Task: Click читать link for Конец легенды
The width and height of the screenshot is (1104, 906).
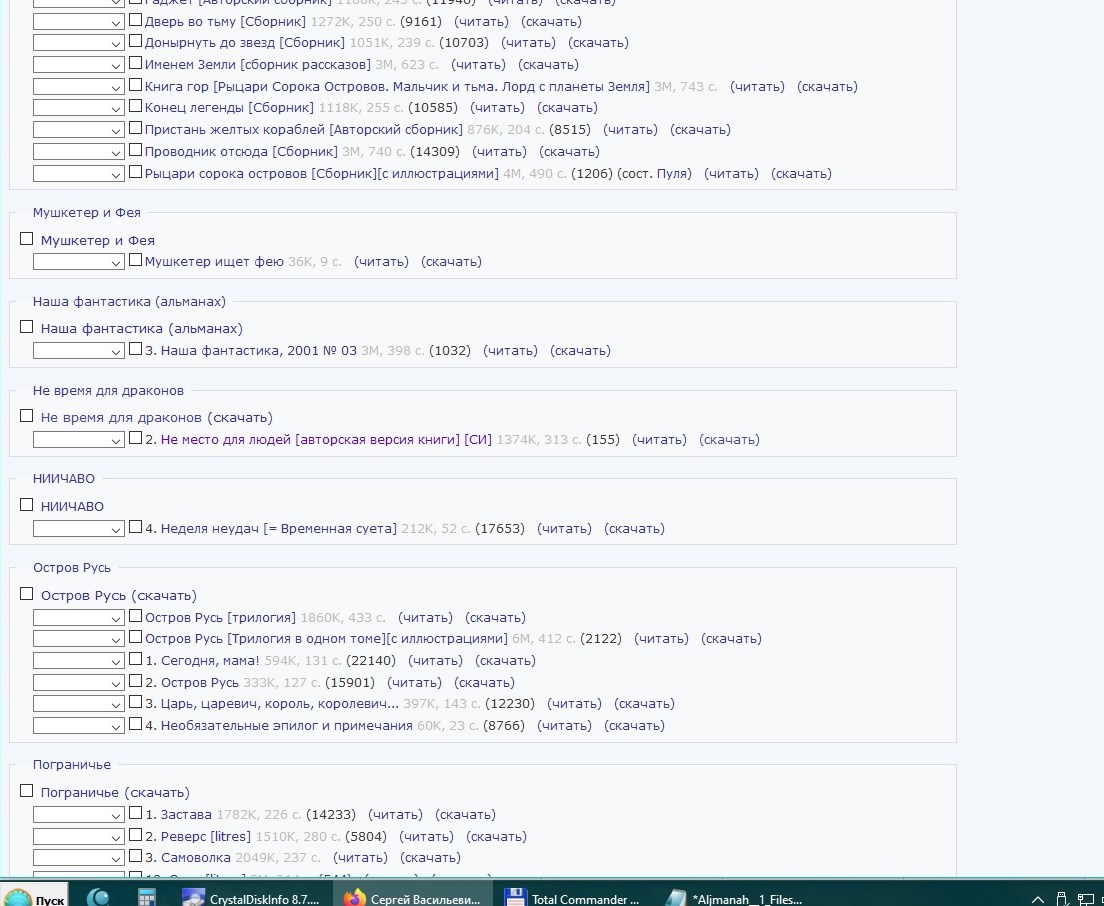Action: [x=498, y=108]
